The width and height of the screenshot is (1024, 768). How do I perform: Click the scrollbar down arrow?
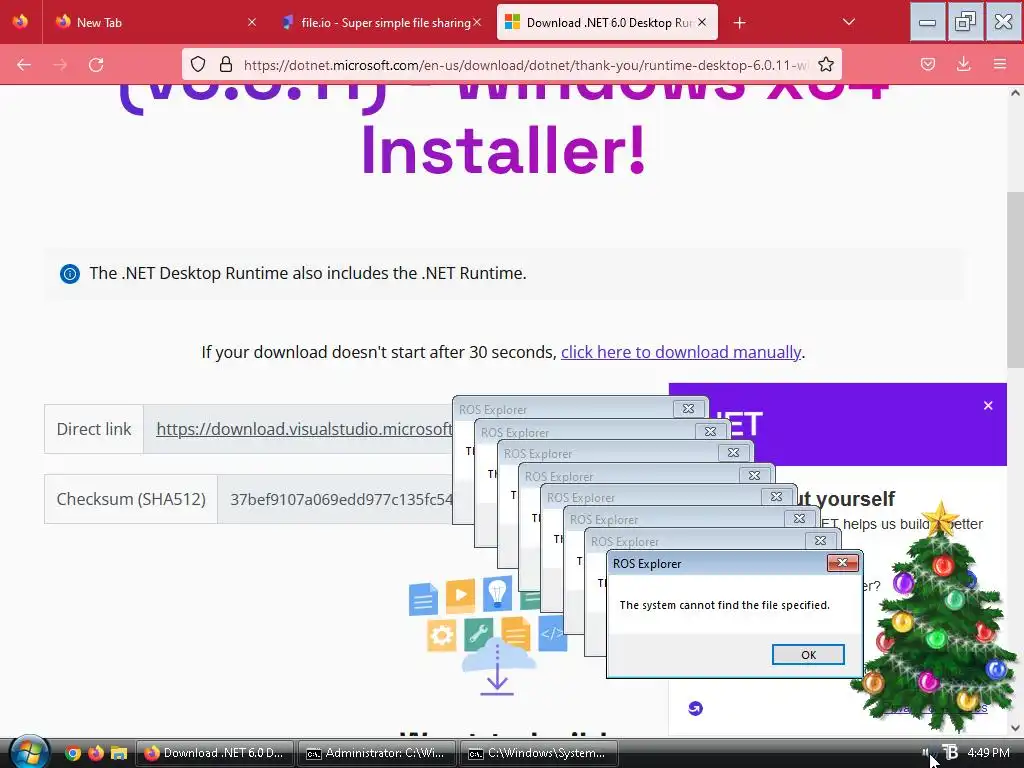(x=1015, y=728)
